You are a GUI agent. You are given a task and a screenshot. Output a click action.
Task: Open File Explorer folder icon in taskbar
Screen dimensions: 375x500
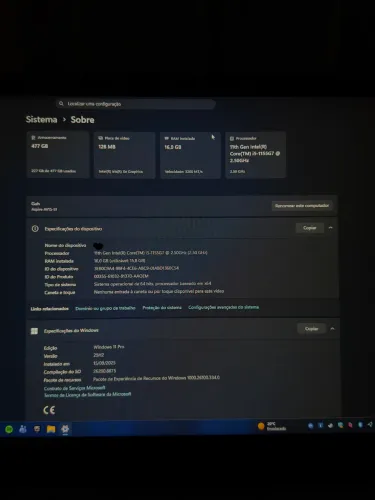tap(51, 429)
